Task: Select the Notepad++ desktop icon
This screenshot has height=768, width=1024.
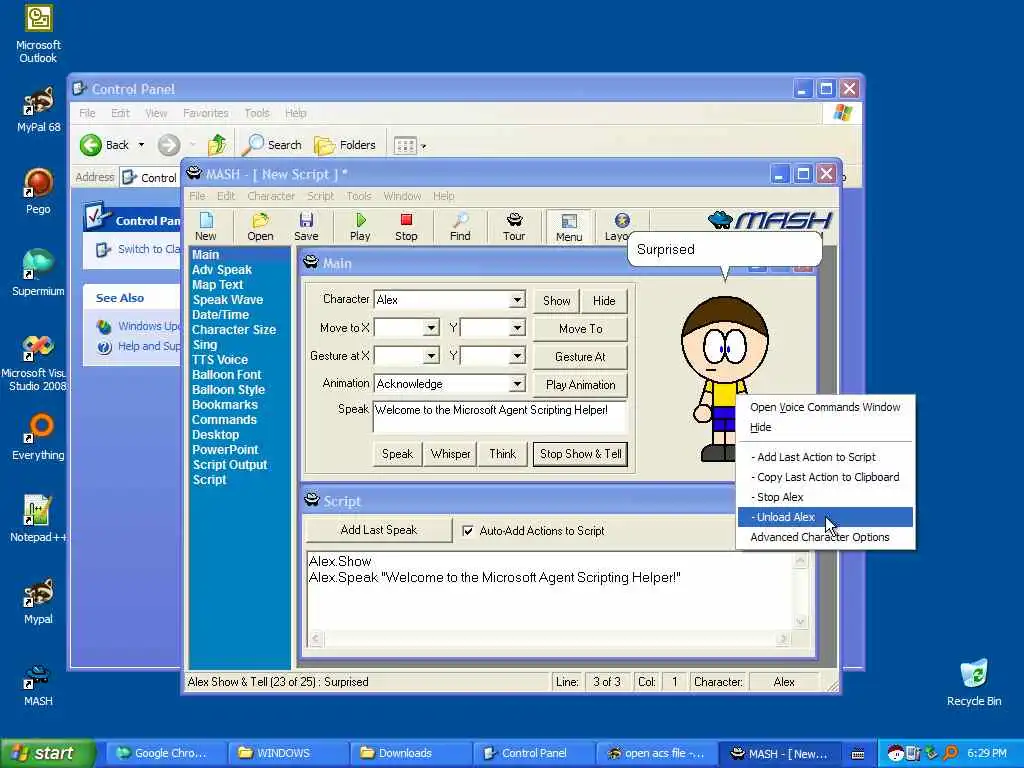Action: pyautogui.click(x=38, y=519)
